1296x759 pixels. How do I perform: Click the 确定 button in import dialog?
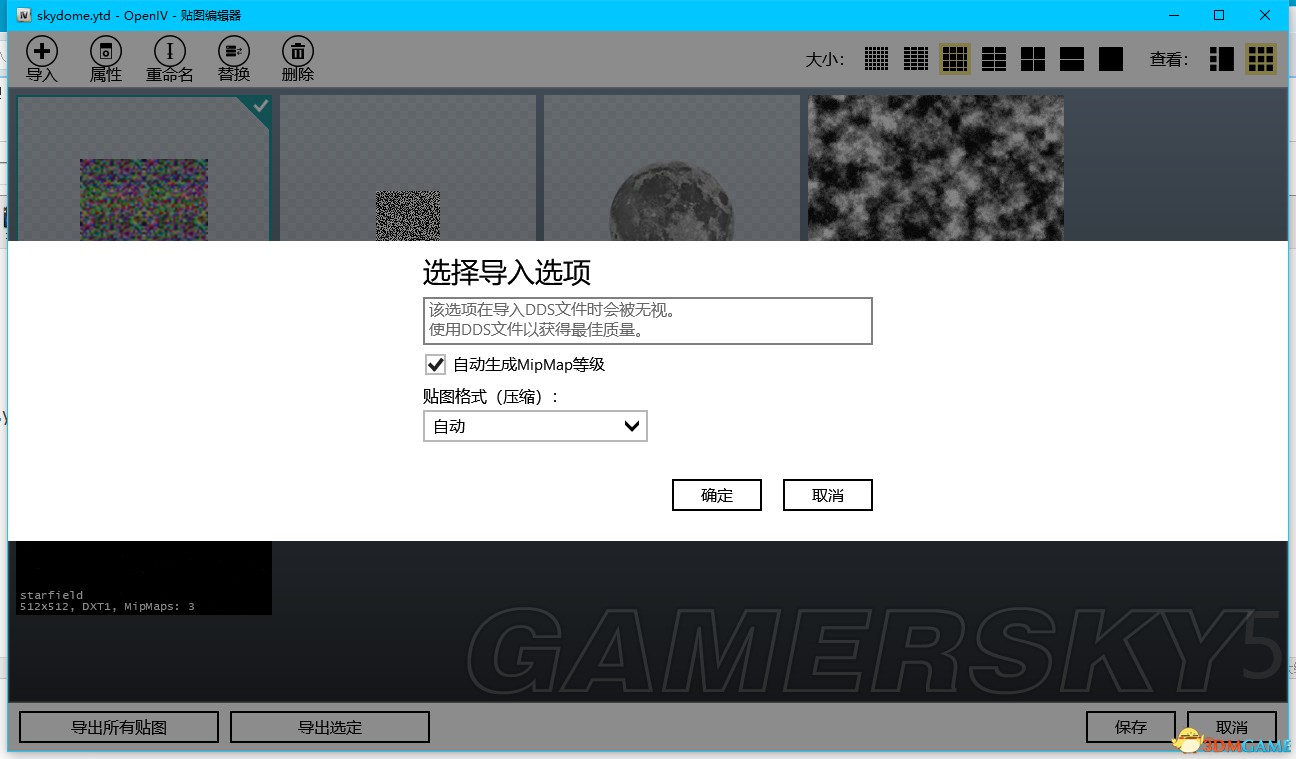click(717, 495)
